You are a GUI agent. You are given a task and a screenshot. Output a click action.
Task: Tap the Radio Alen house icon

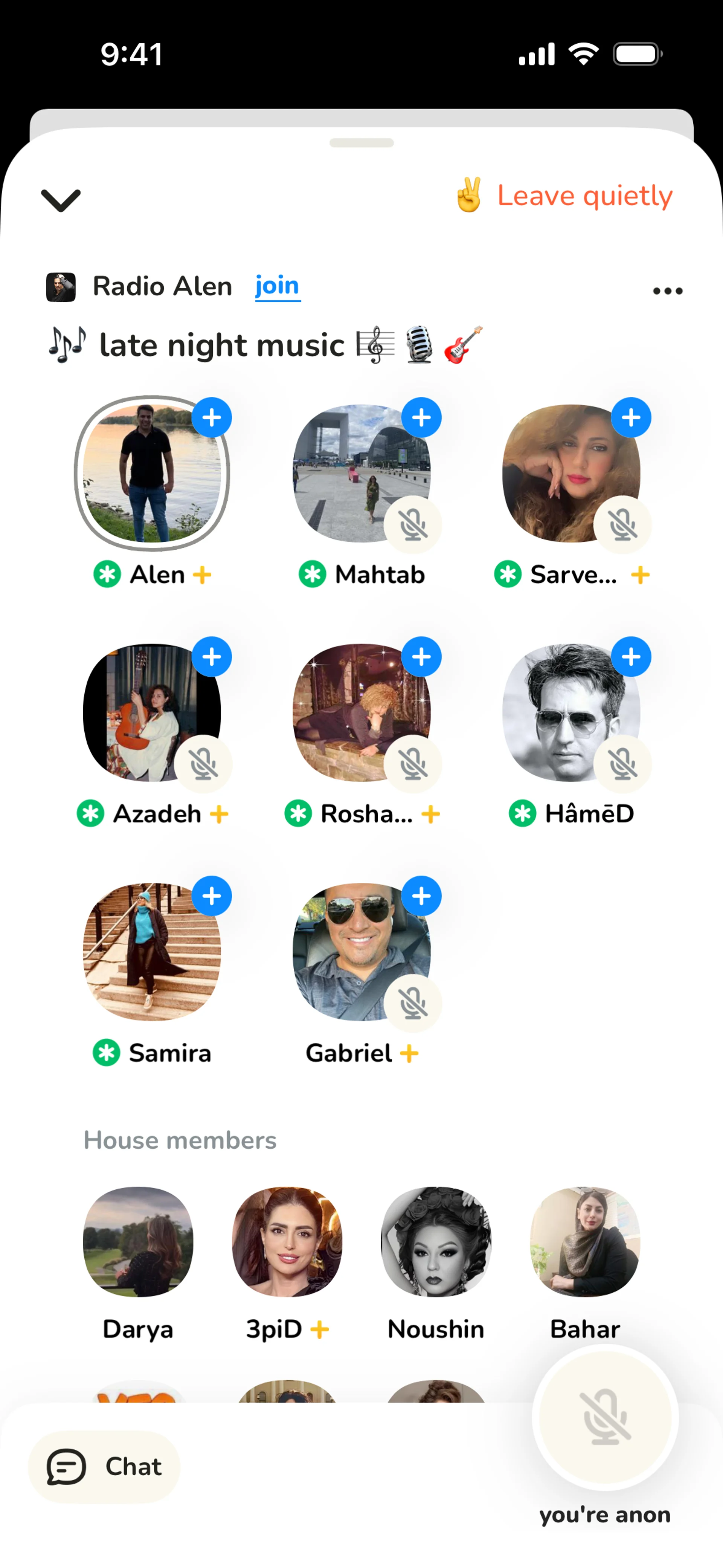tap(61, 287)
